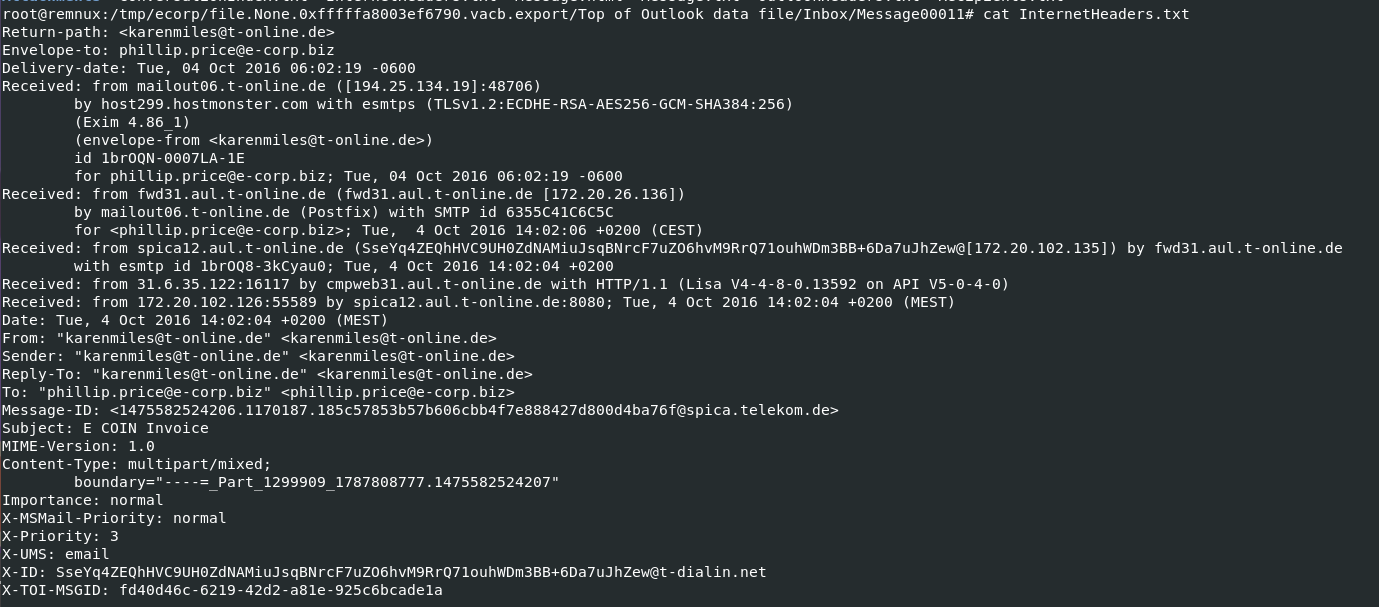Click the Message-ID header value
The height and width of the screenshot is (607, 1379).
tap(474, 410)
